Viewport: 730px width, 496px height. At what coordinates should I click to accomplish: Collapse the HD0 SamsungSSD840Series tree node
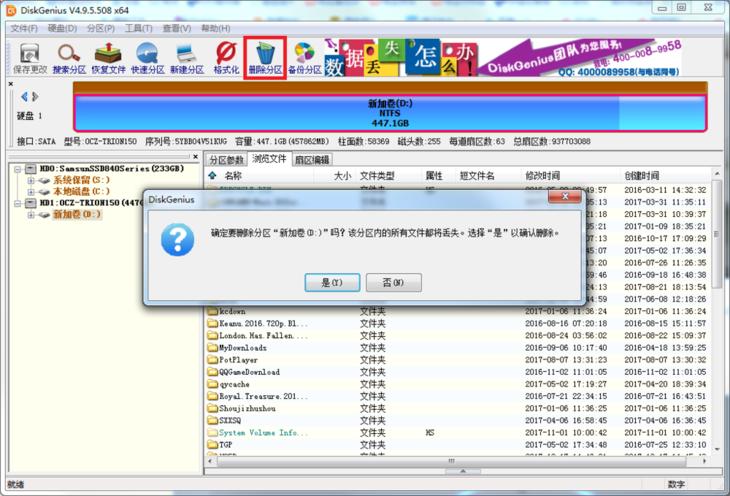click(17, 169)
